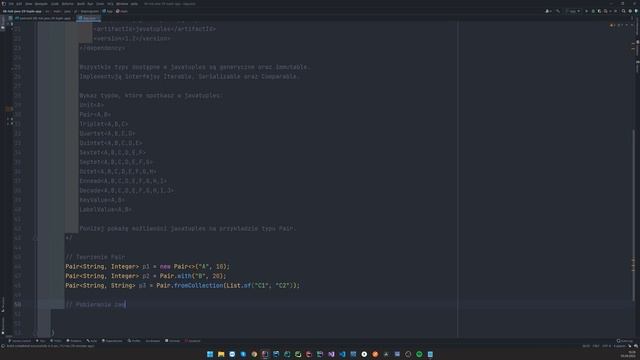640x360 pixels.
Task: Click the App class breadcrumb
Action: point(108,11)
